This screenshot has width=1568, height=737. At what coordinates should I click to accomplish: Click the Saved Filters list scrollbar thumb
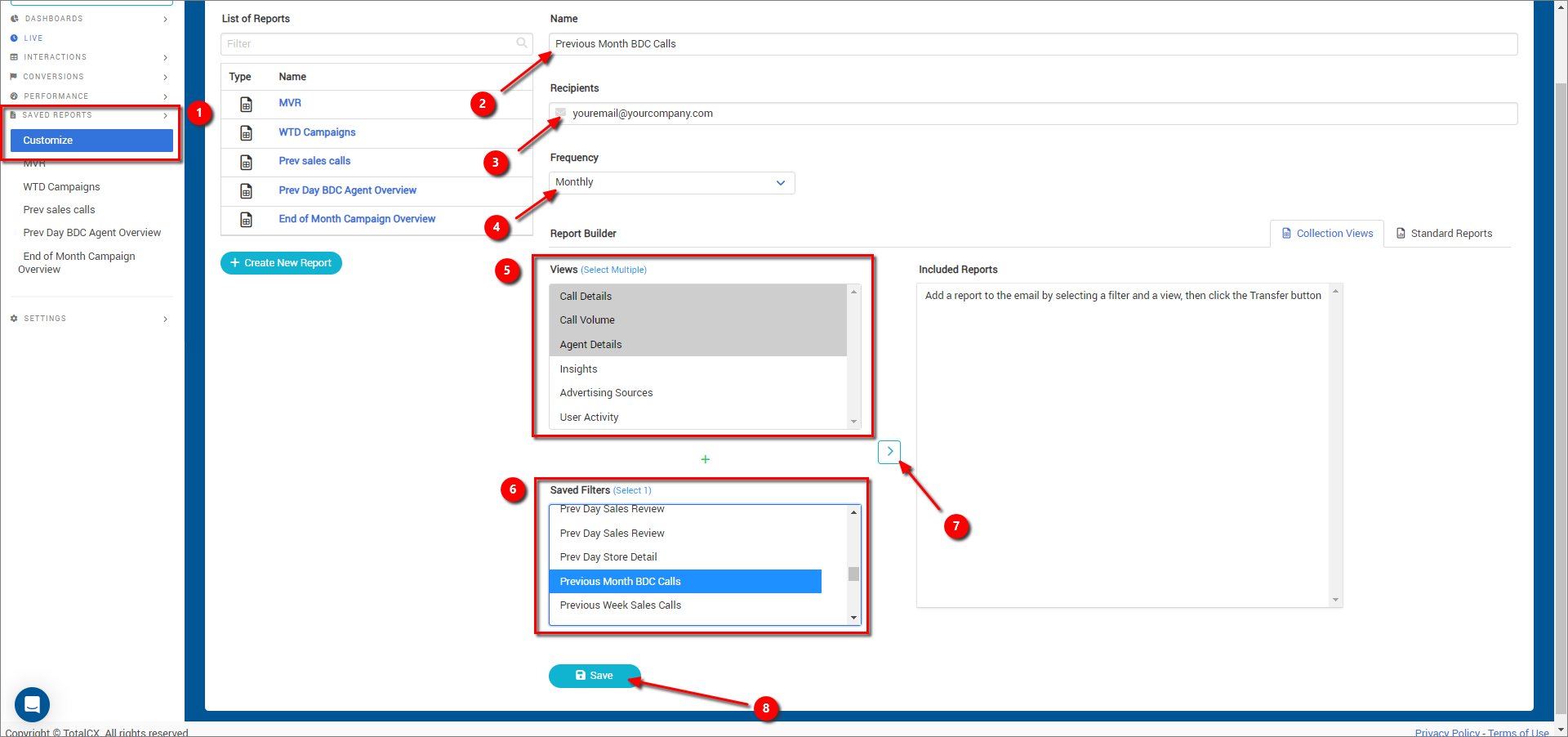(853, 574)
